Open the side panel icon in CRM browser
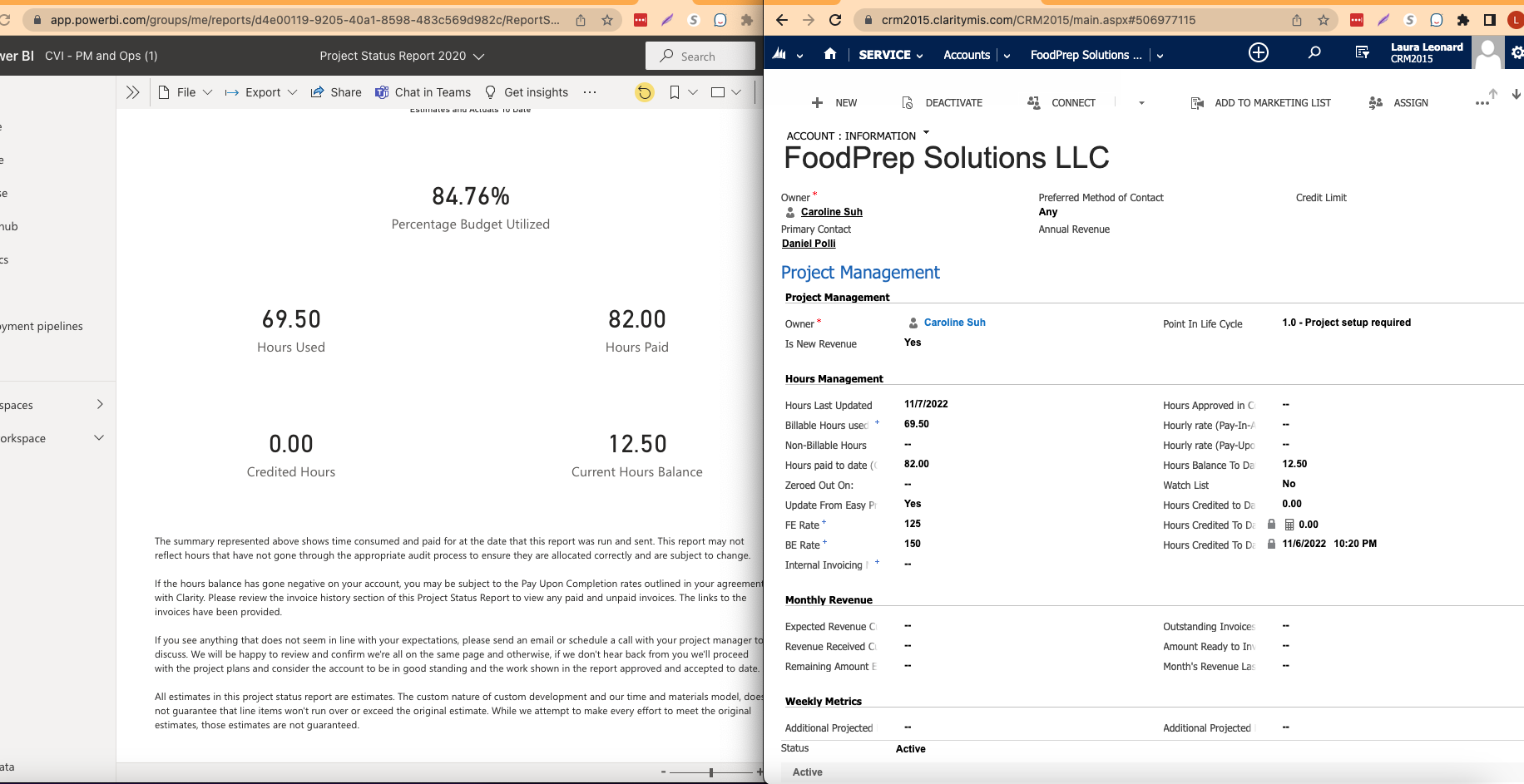This screenshot has height=784, width=1524. (1490, 20)
